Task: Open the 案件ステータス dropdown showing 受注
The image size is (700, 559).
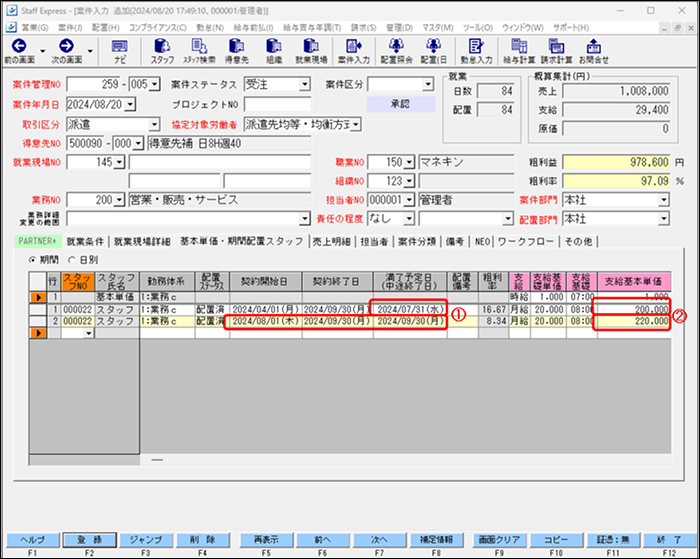Action: pos(304,84)
